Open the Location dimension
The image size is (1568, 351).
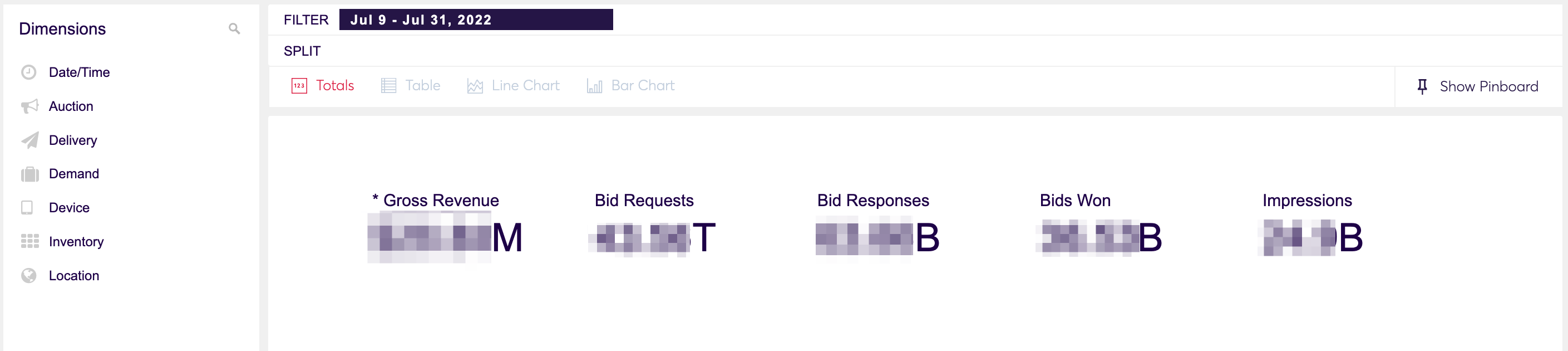[73, 275]
